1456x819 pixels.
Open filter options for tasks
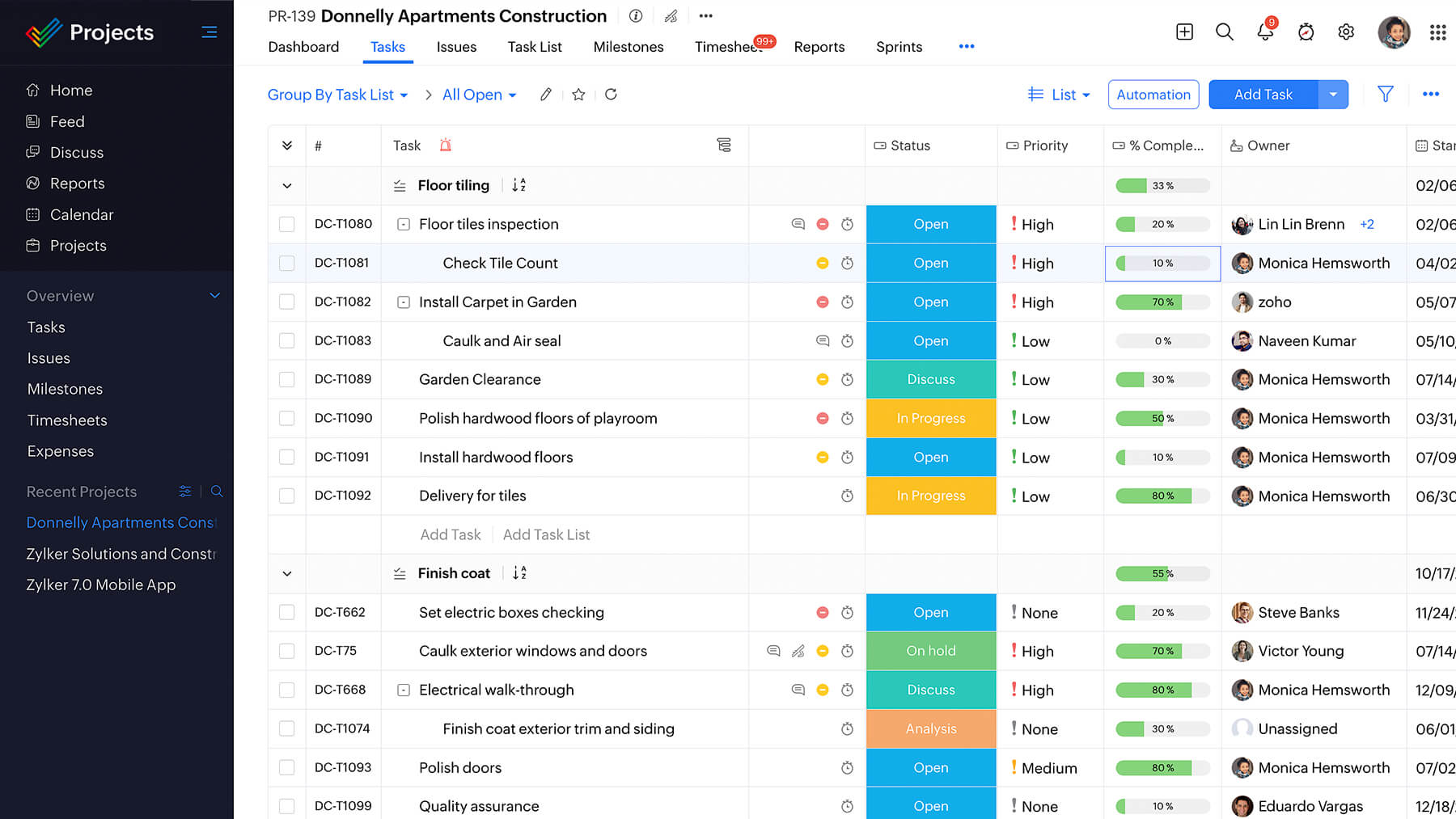coord(1386,94)
